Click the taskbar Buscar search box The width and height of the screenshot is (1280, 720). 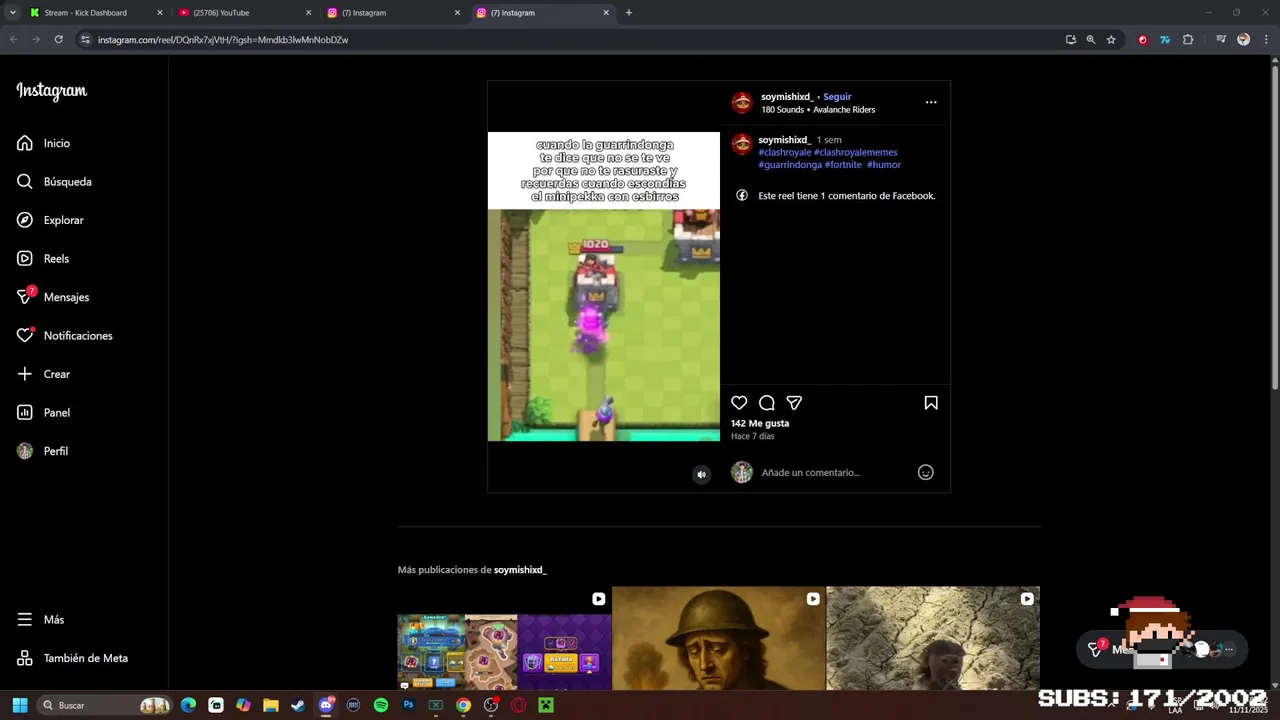pos(104,705)
